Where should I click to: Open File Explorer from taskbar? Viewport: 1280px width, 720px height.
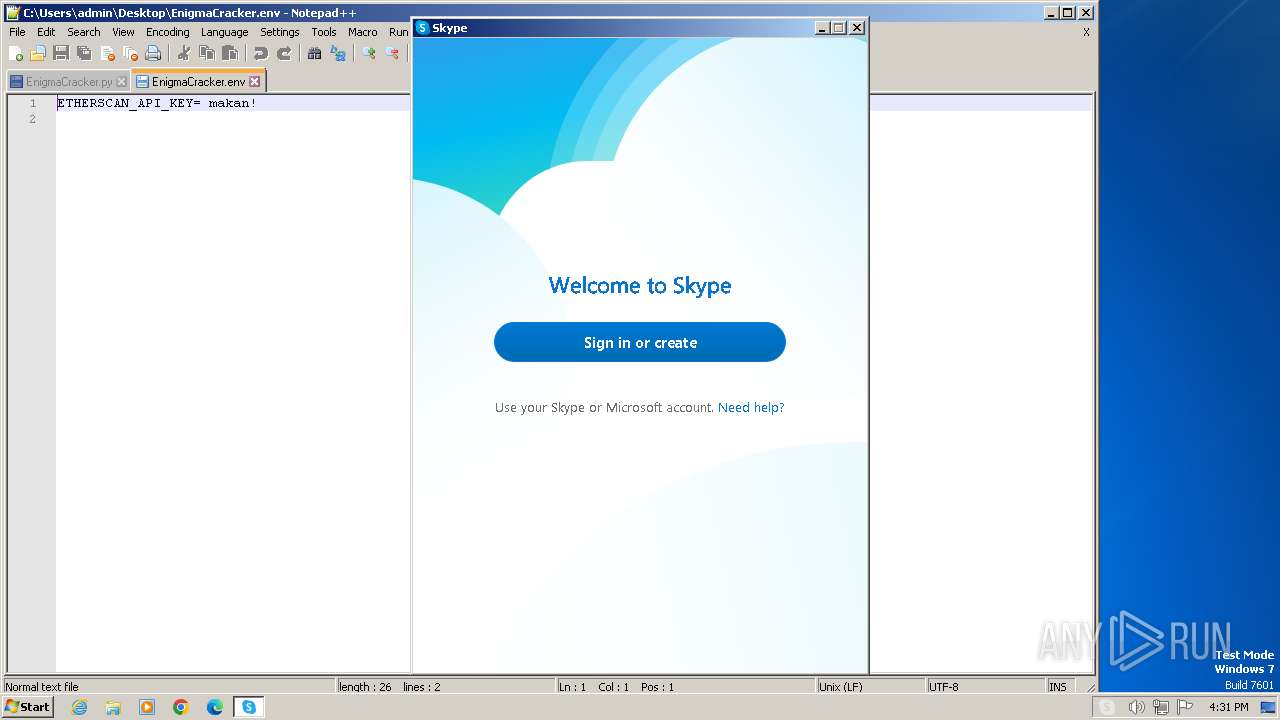(113, 707)
